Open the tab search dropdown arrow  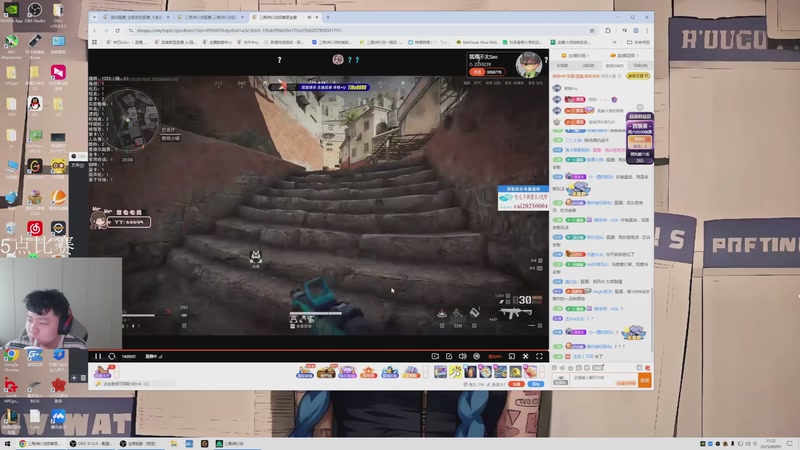94,17
